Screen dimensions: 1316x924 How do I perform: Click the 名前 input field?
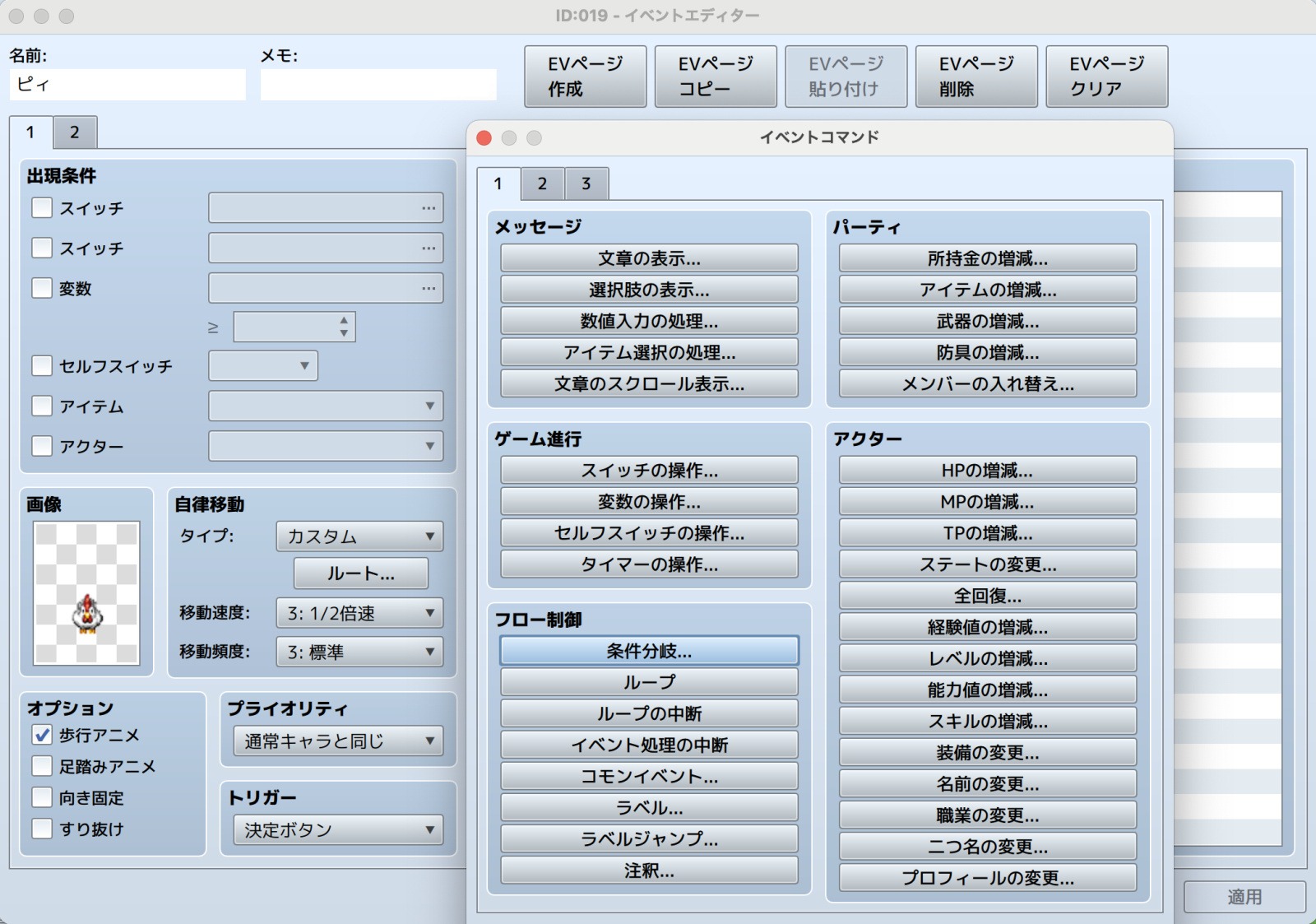coord(127,85)
